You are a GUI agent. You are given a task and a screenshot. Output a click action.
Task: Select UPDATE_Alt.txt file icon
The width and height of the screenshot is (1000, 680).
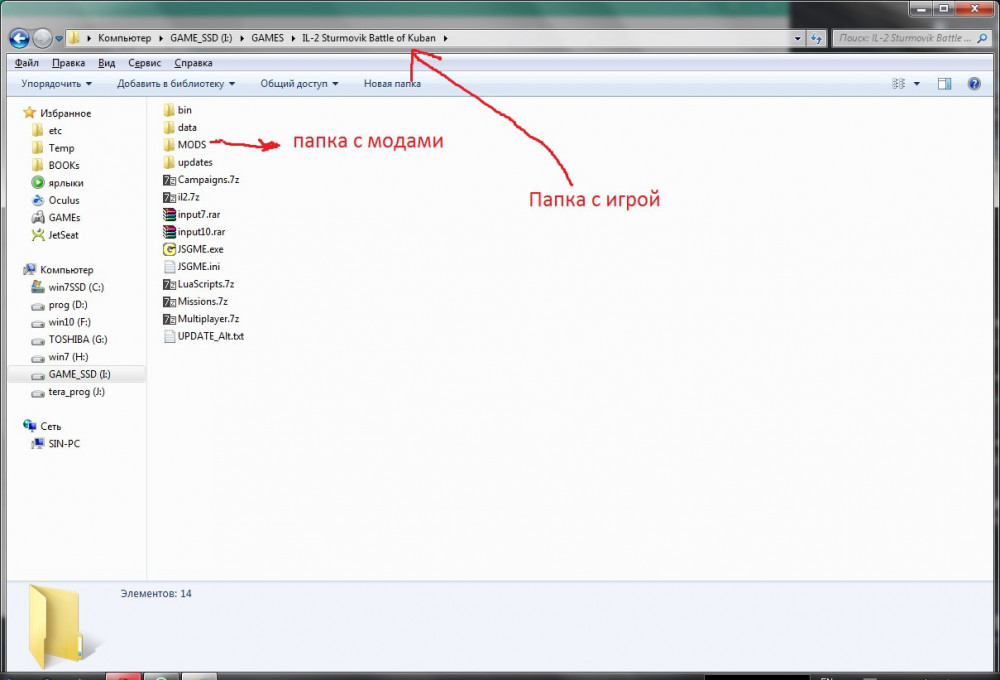tap(169, 336)
